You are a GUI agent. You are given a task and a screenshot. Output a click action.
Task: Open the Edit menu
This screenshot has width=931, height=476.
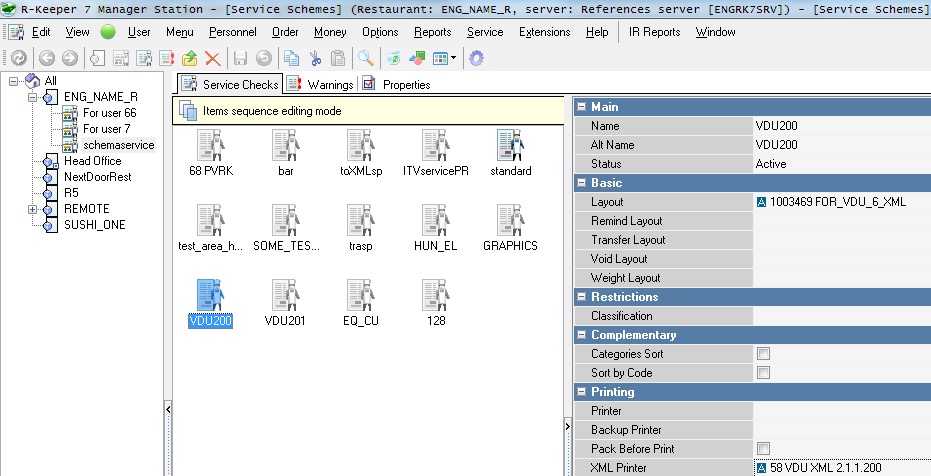[x=41, y=32]
